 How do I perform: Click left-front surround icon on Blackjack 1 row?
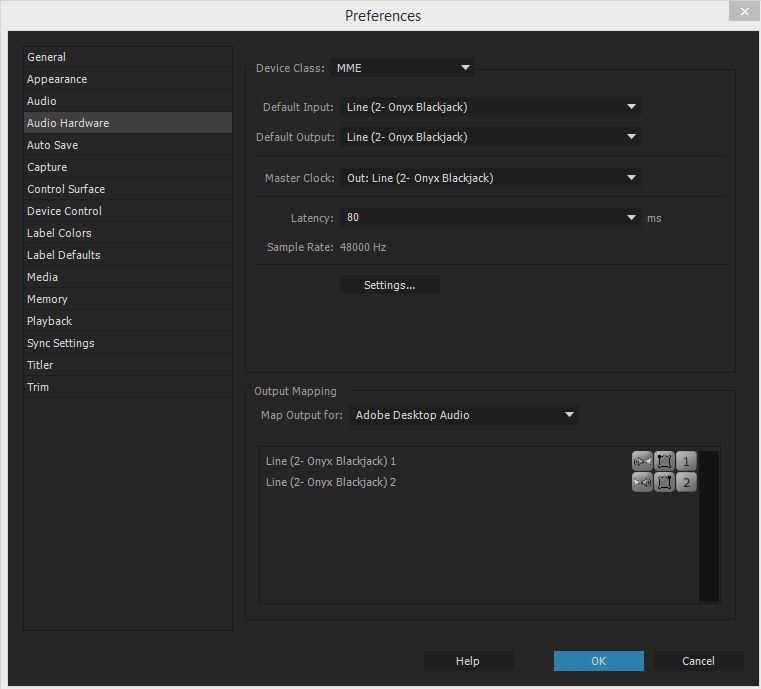pyautogui.click(x=664, y=461)
